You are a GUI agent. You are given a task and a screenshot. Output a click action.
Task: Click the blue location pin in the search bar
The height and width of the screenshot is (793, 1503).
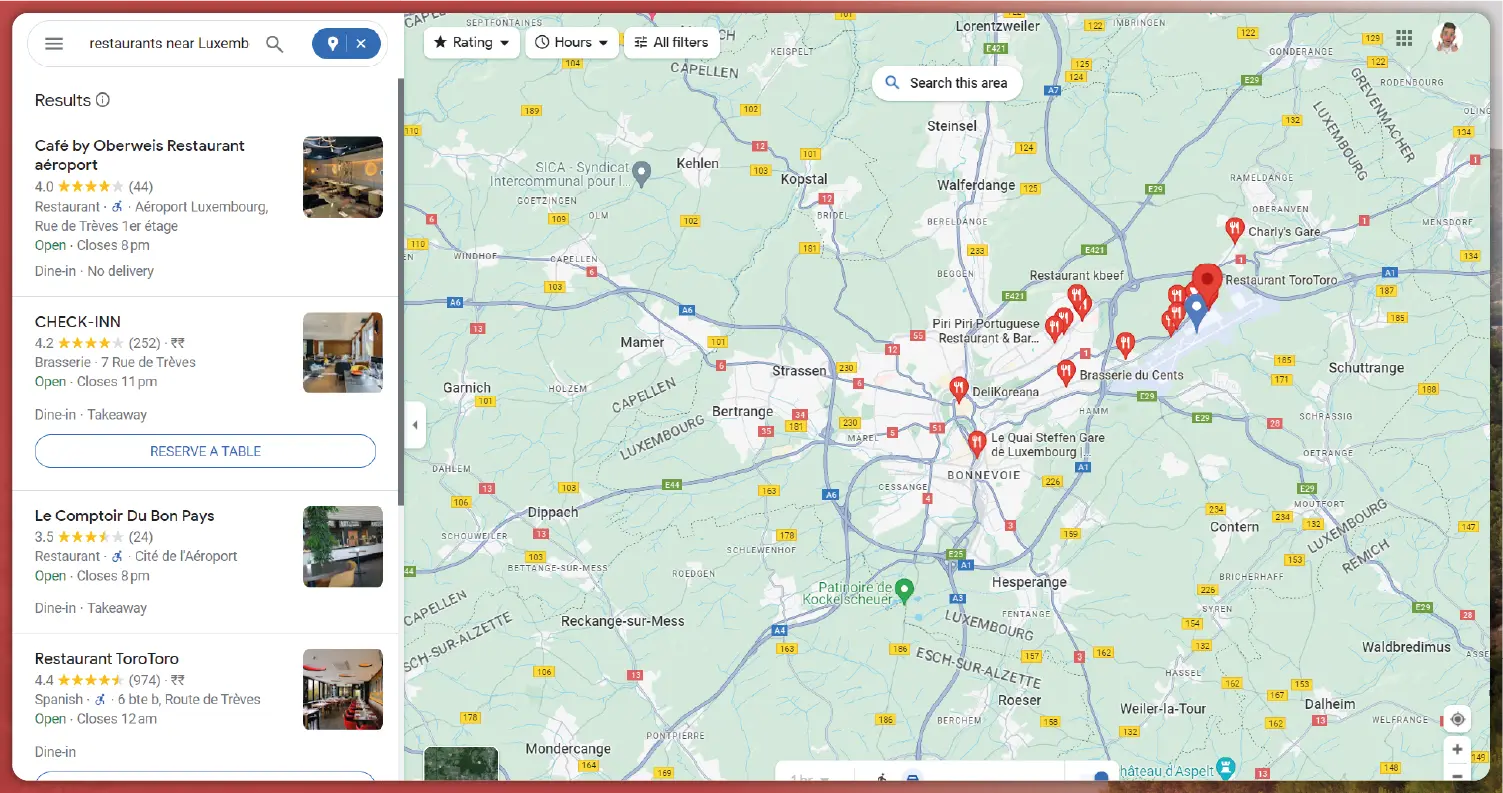[332, 44]
